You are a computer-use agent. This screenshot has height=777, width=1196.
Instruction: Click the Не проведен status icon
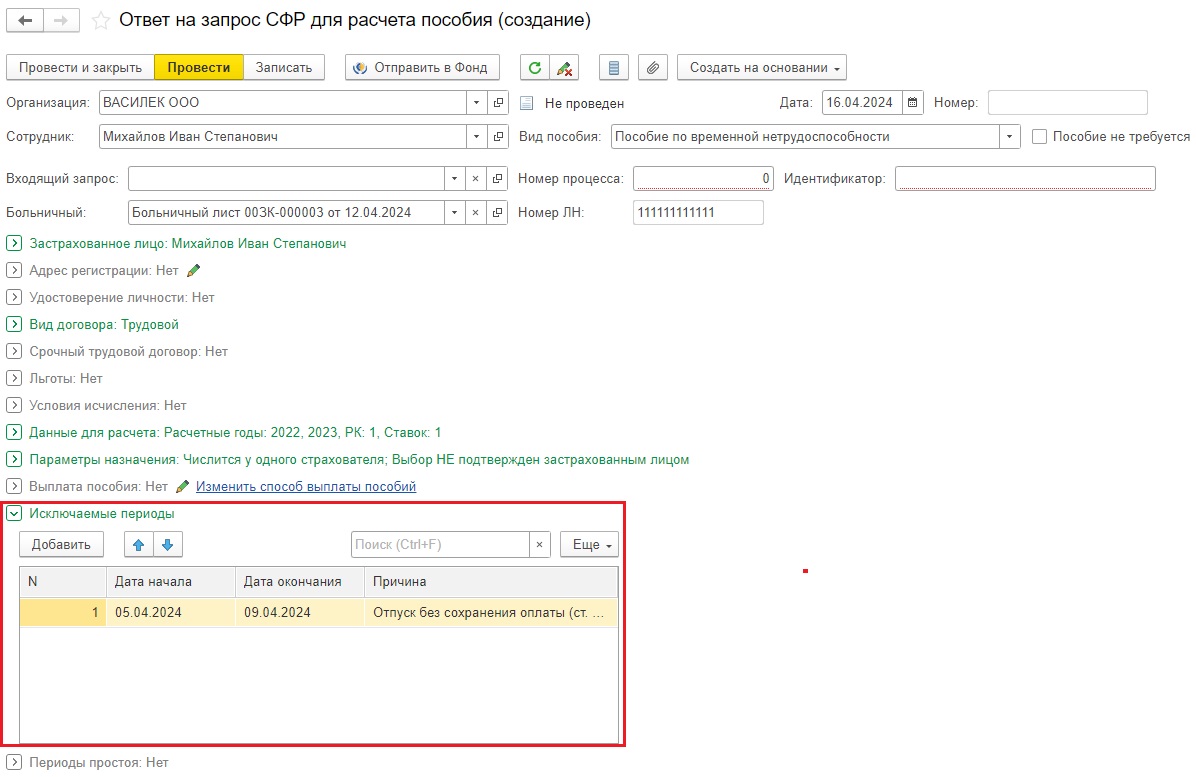coord(526,103)
